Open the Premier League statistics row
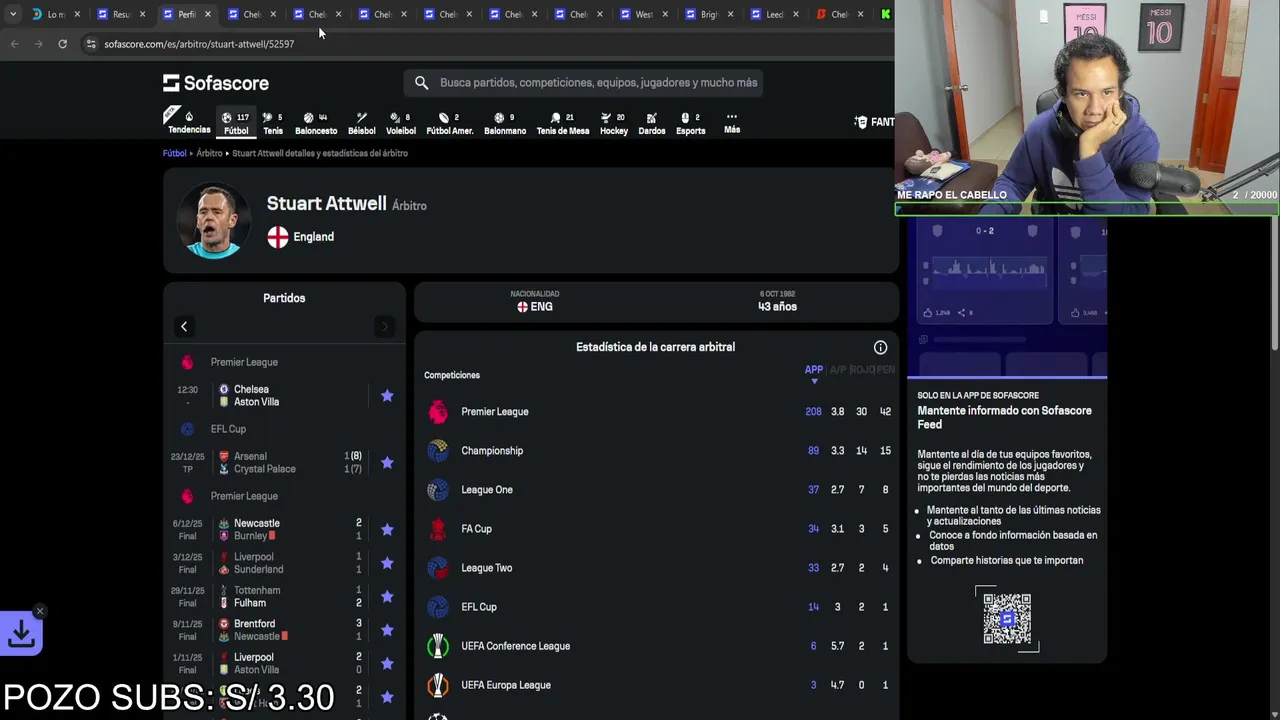This screenshot has width=1280, height=720. pyautogui.click(x=657, y=412)
